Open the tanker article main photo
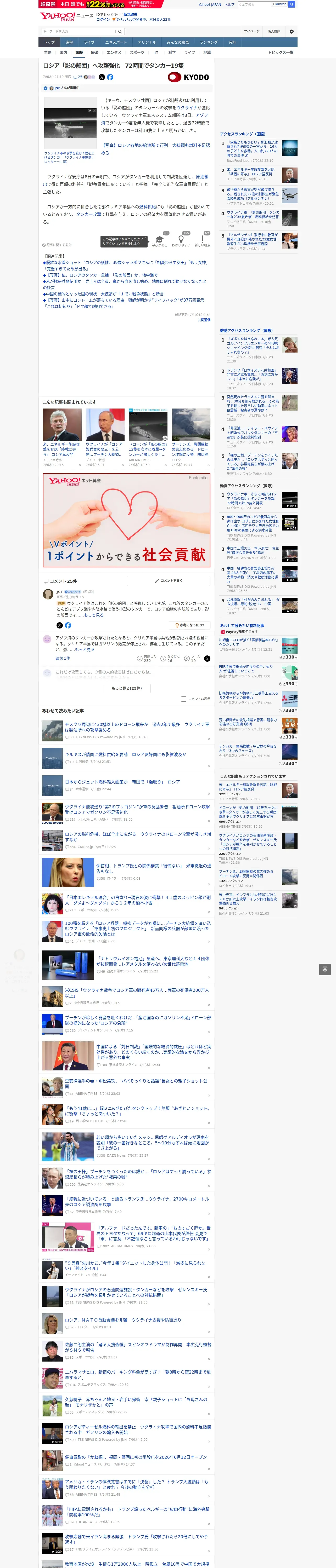 [70, 122]
